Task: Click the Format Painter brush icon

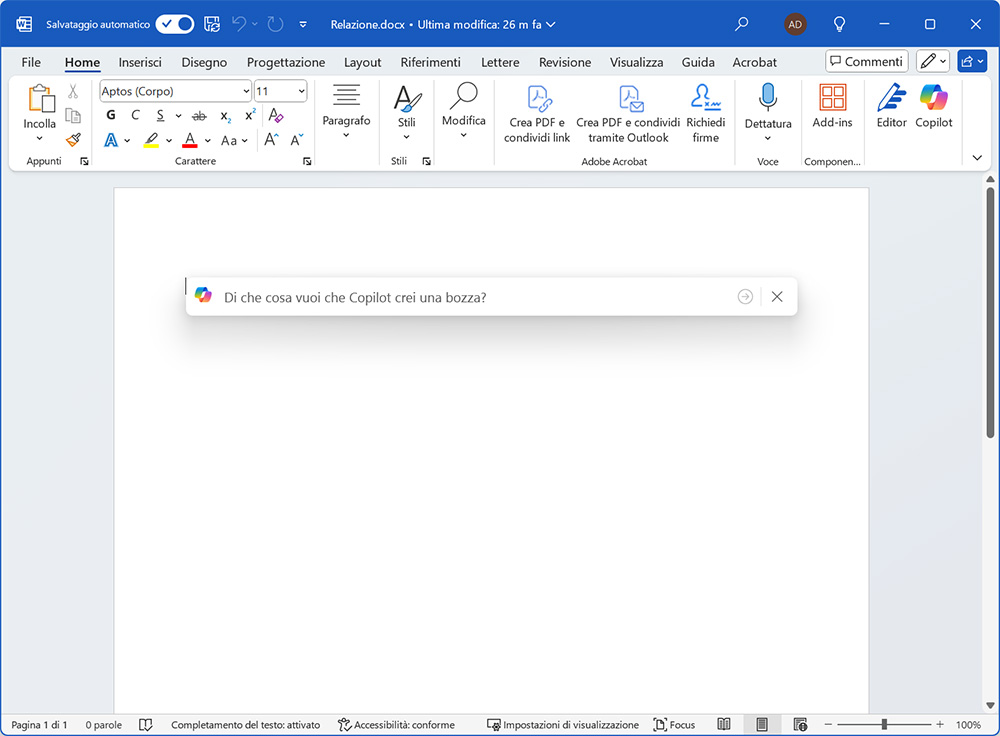Action: (x=73, y=140)
